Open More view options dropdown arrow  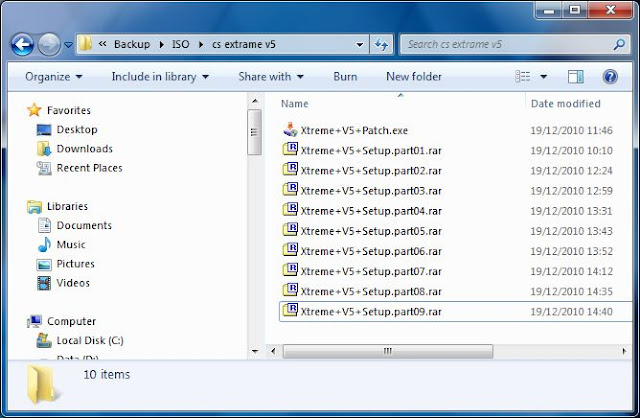point(544,77)
